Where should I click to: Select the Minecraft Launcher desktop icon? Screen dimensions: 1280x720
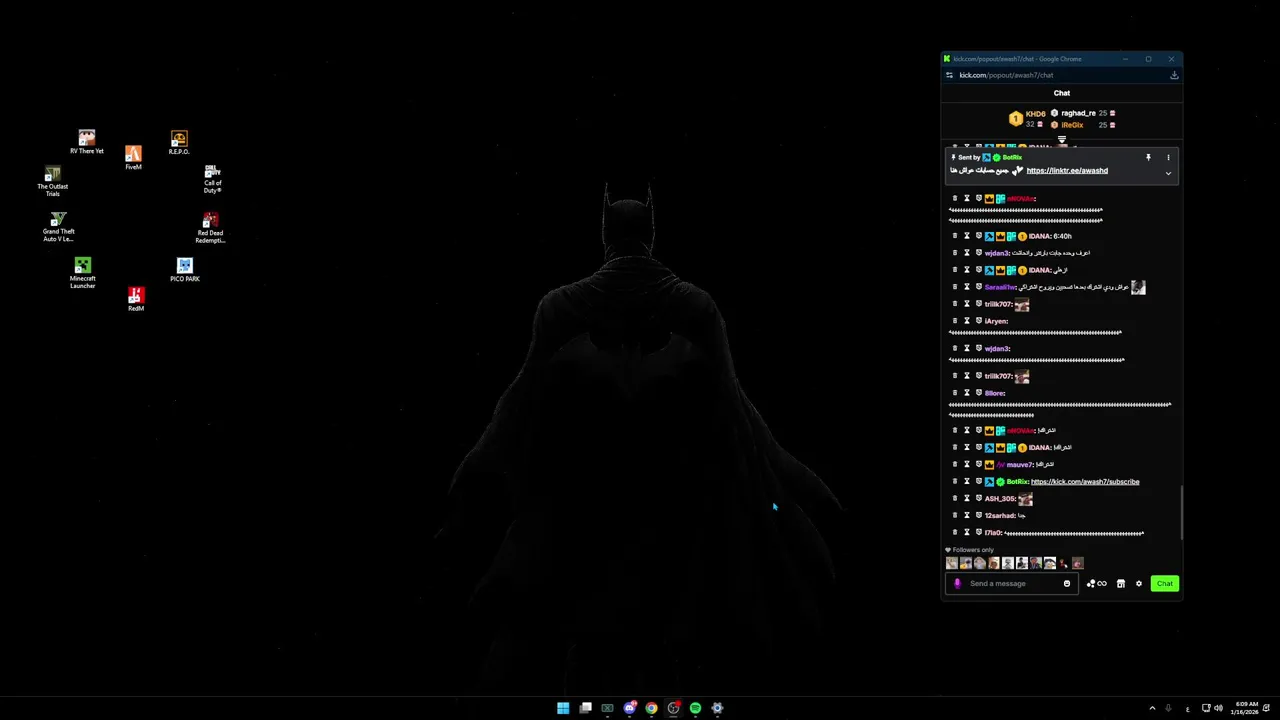82,273
